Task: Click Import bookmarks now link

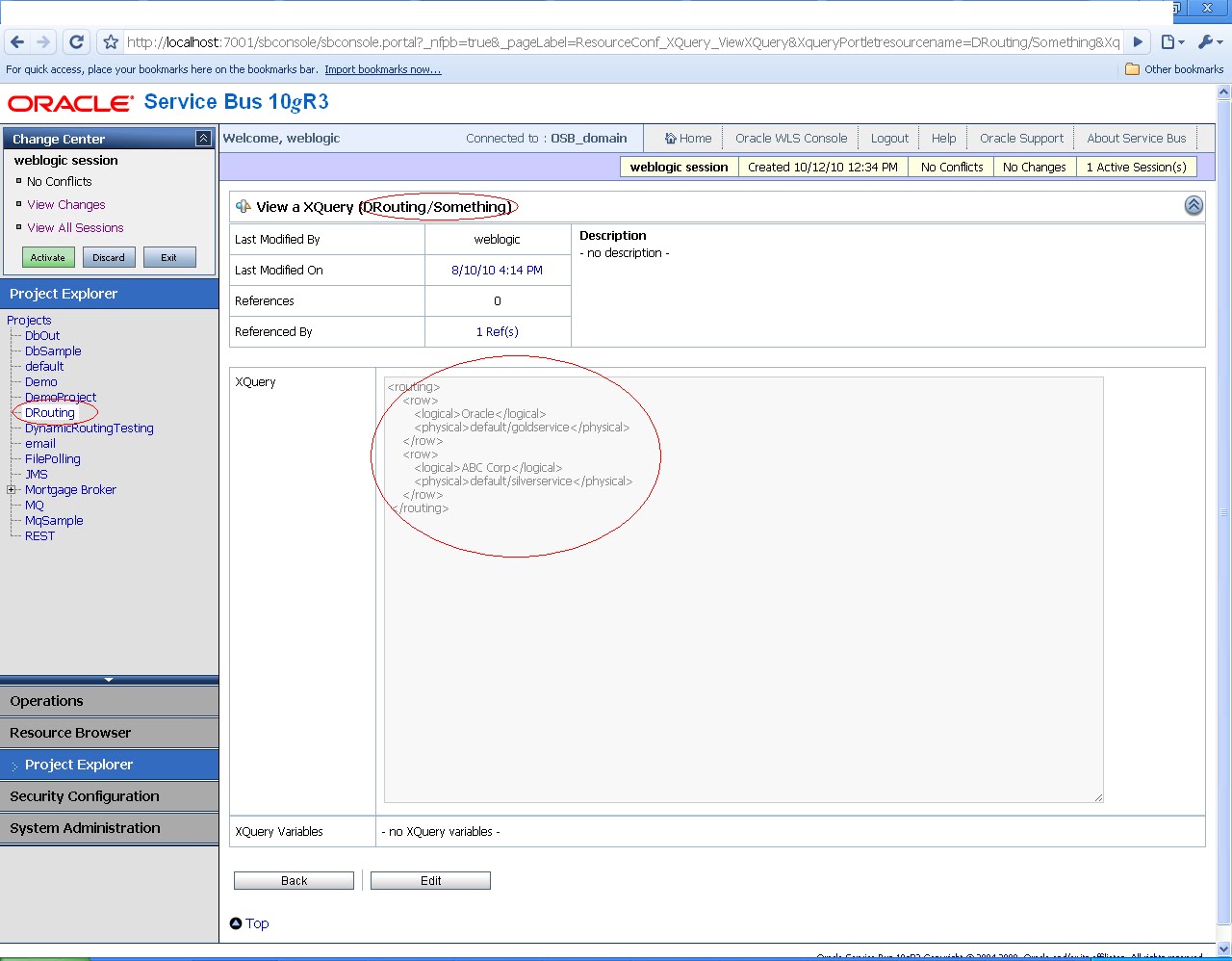Action: [x=383, y=69]
